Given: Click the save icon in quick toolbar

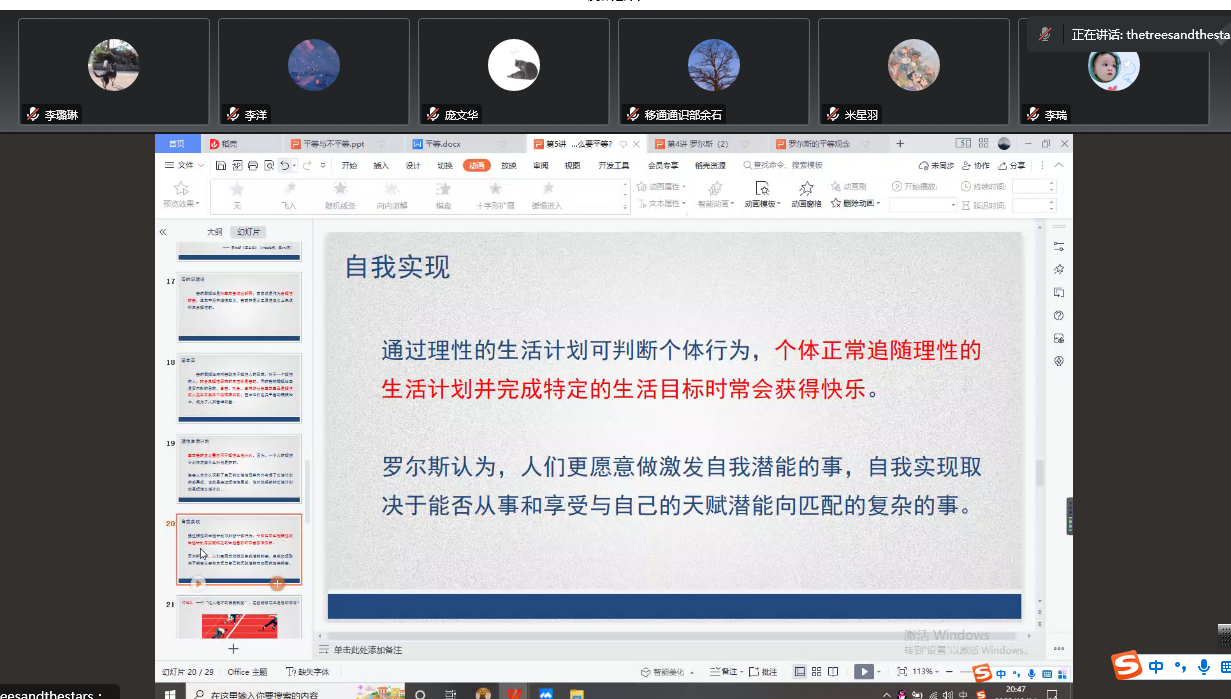Looking at the screenshot, I should (220, 165).
